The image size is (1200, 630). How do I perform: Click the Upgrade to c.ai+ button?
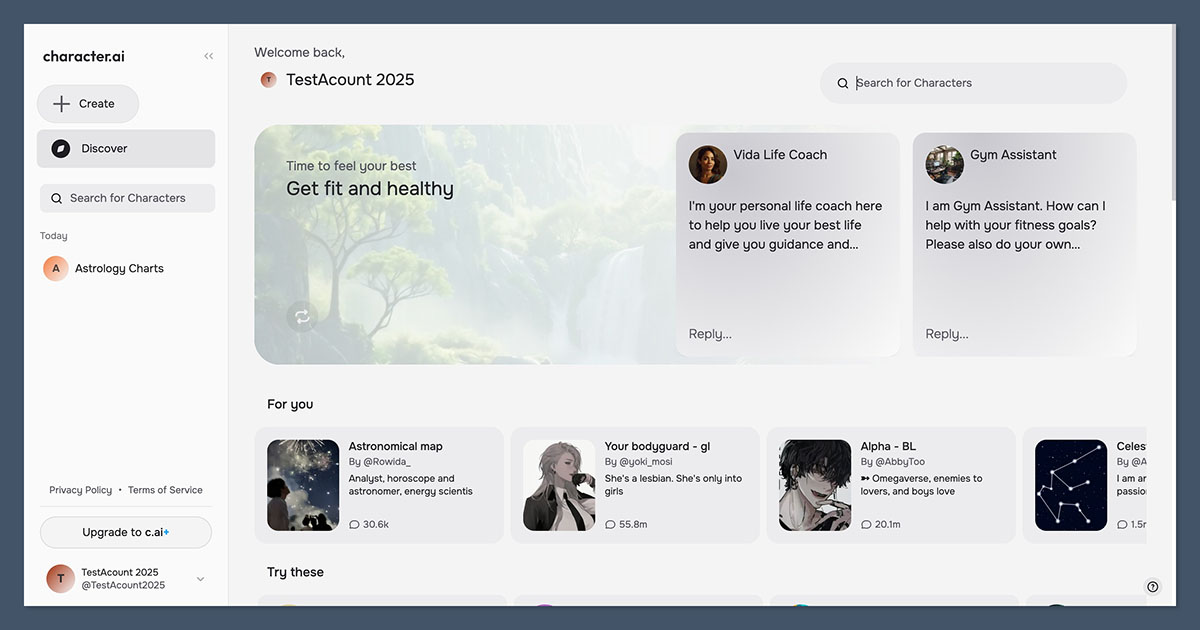125,532
